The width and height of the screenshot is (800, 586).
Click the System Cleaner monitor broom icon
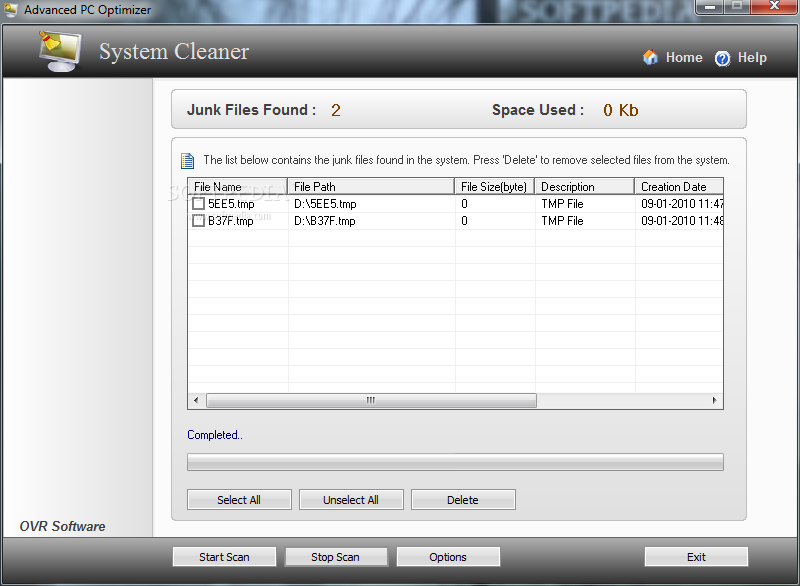click(60, 51)
